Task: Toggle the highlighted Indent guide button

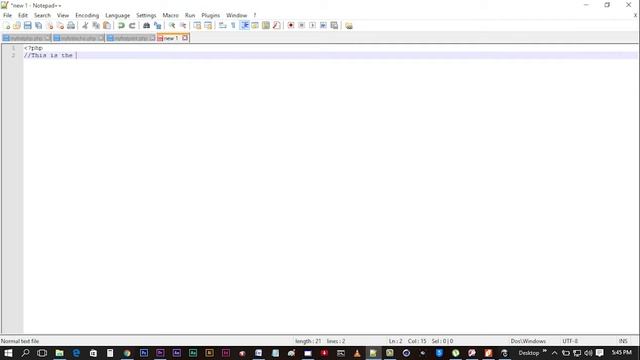Action: point(244,25)
